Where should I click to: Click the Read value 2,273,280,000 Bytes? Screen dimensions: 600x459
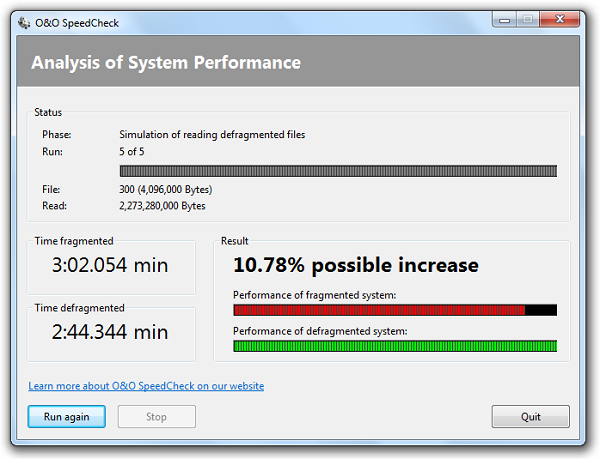162,206
